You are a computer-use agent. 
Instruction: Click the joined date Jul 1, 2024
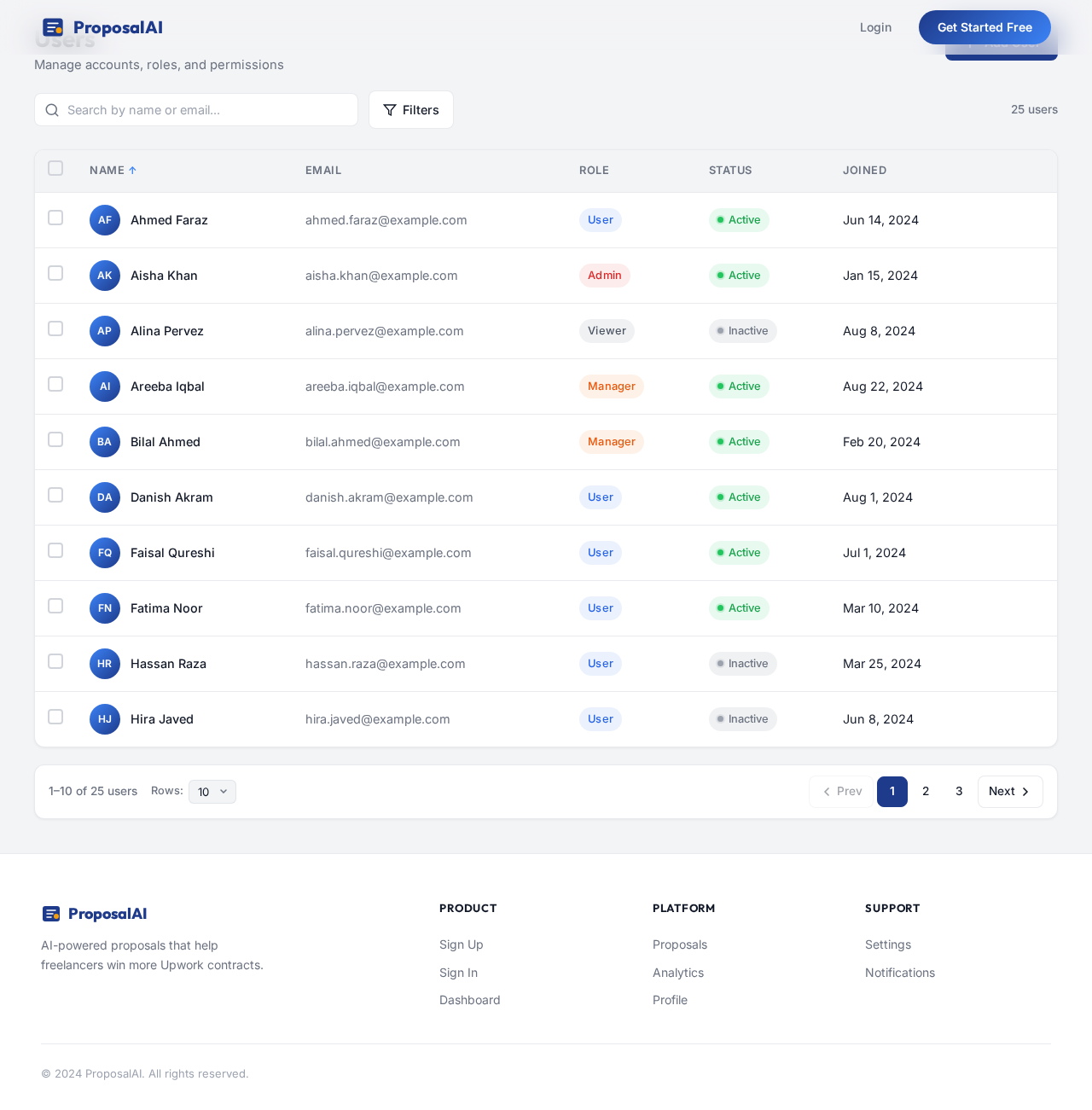click(874, 553)
